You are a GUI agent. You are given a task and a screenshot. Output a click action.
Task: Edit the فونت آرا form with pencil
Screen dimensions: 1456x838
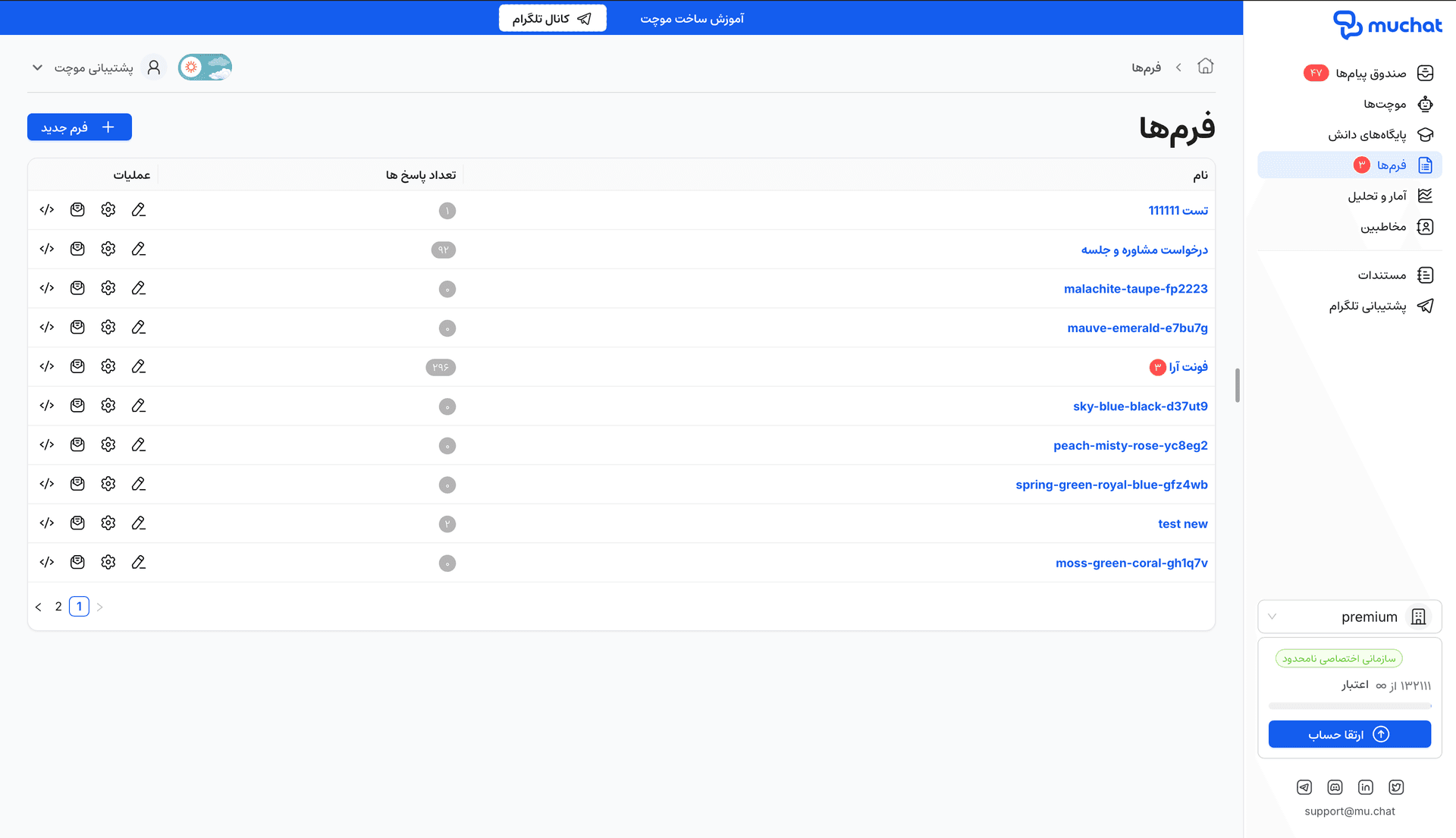(138, 366)
